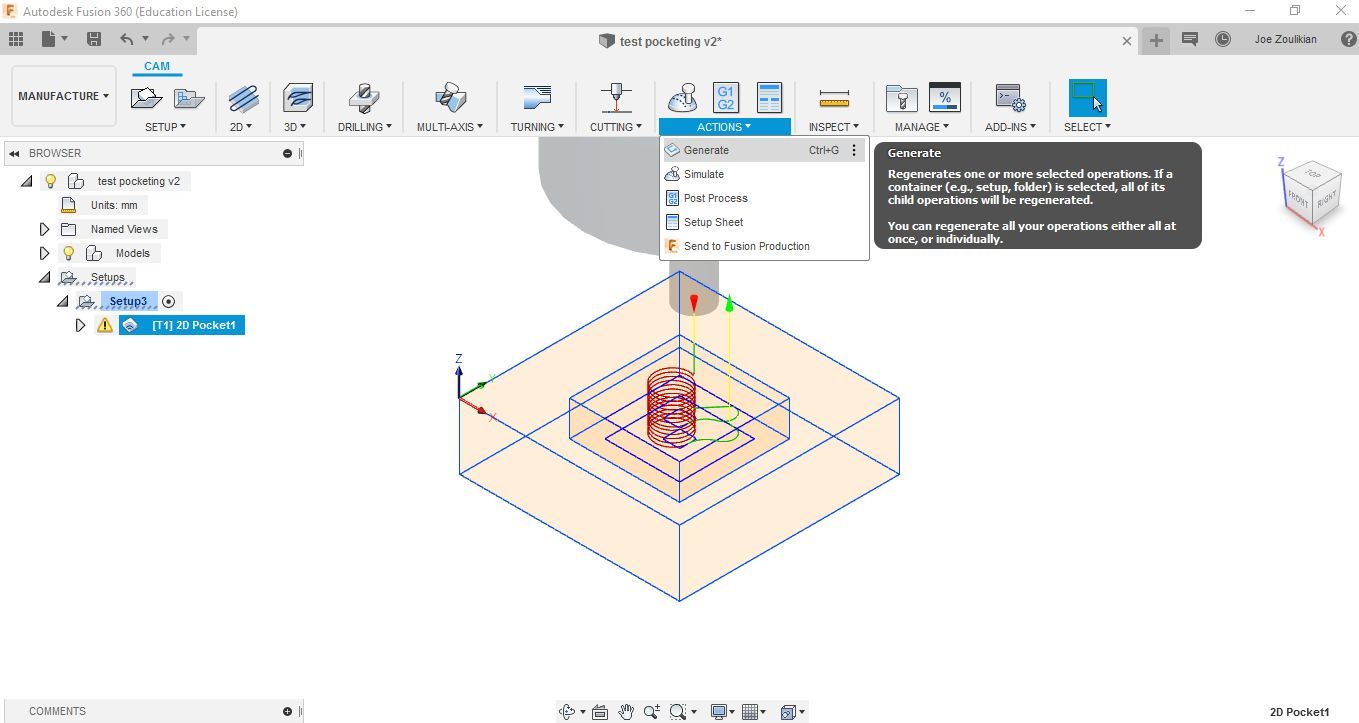
Task: Click the New Folder icon in Setup
Action: [188, 98]
